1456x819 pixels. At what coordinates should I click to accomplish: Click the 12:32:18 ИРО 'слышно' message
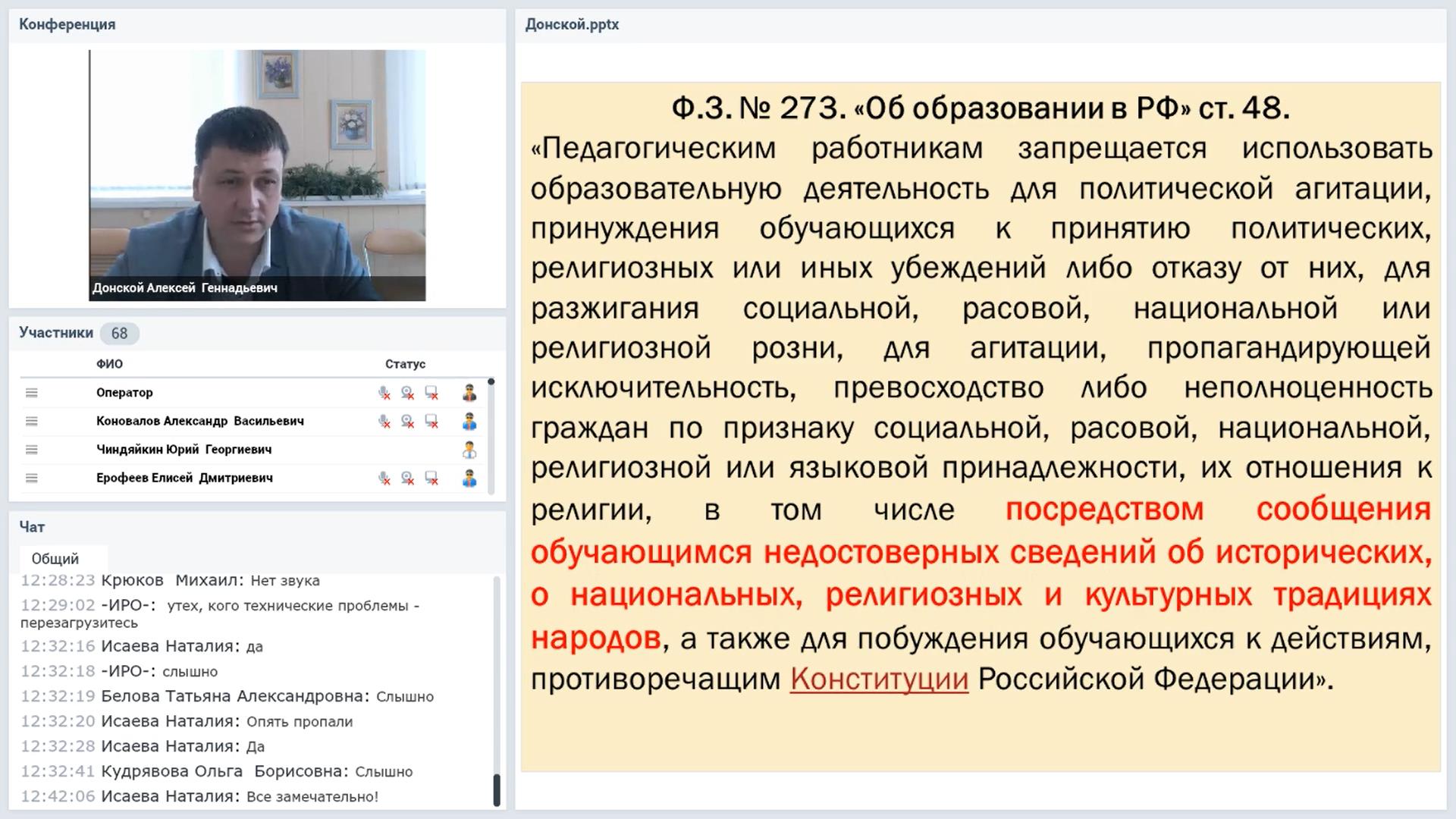[x=119, y=672]
